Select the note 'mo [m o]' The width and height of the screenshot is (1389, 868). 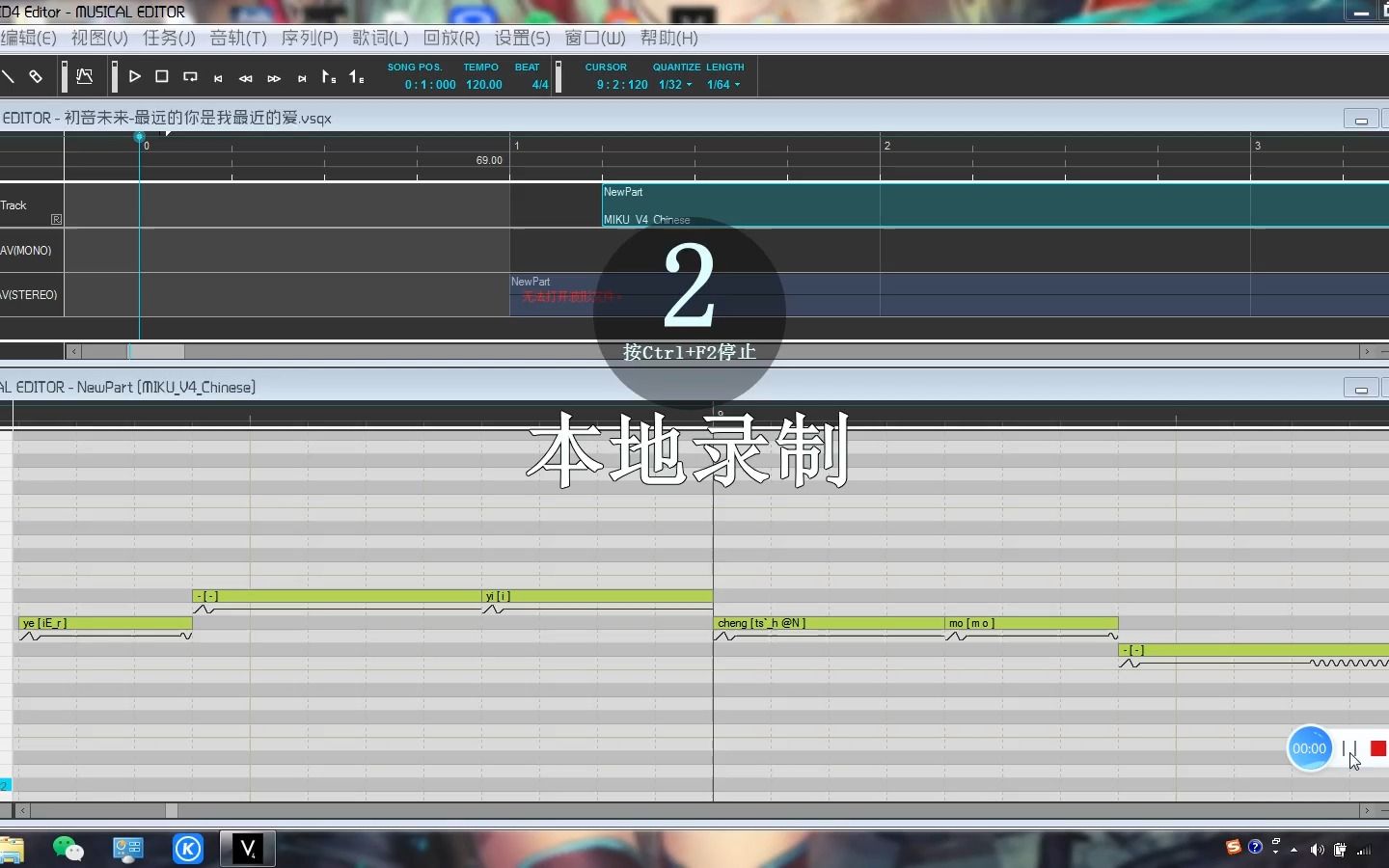[1031, 623]
